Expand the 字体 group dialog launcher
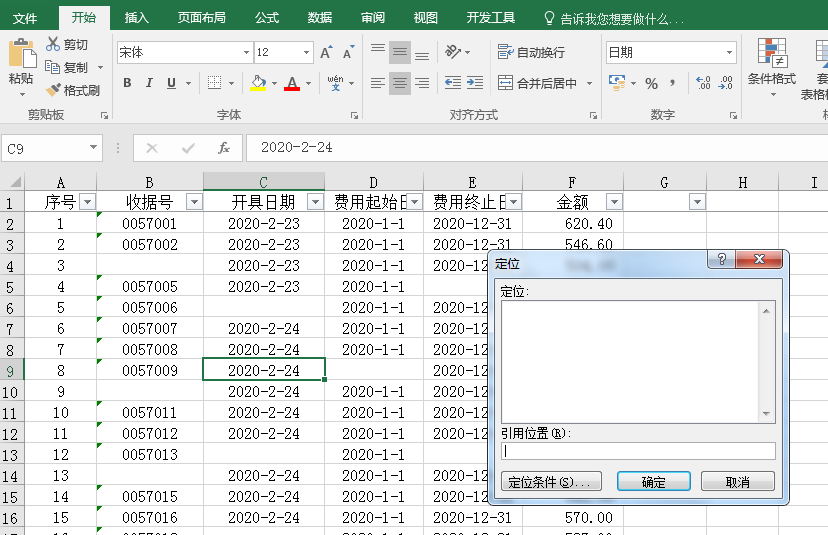 (354, 115)
